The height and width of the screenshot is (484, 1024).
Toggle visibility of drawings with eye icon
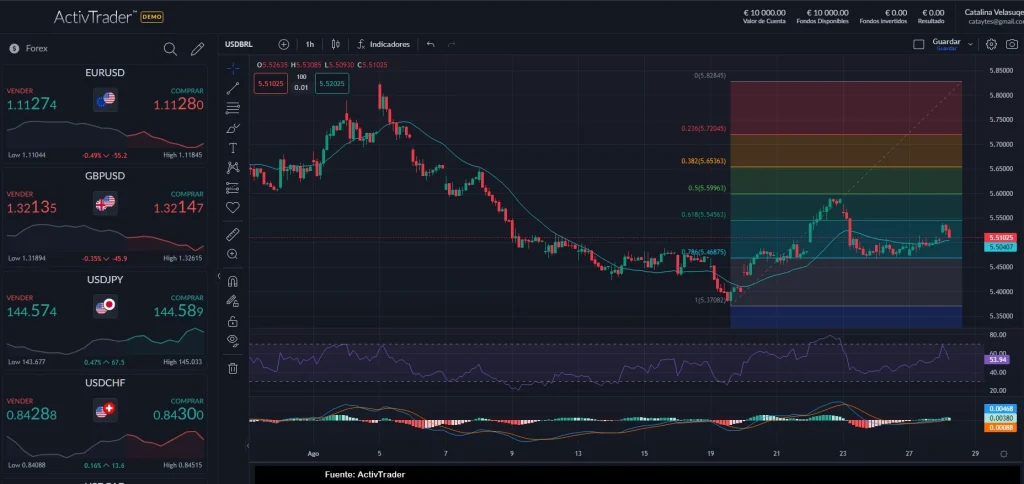(x=233, y=340)
